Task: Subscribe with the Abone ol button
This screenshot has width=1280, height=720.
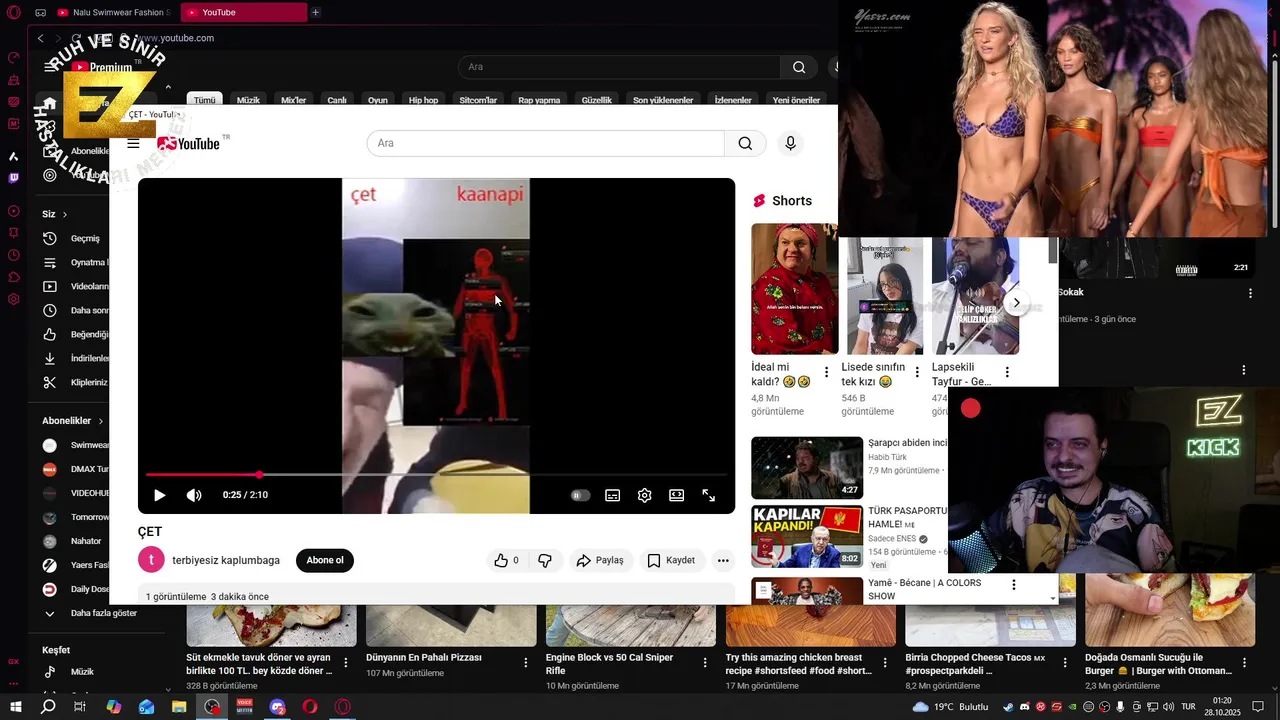Action: click(x=325, y=560)
